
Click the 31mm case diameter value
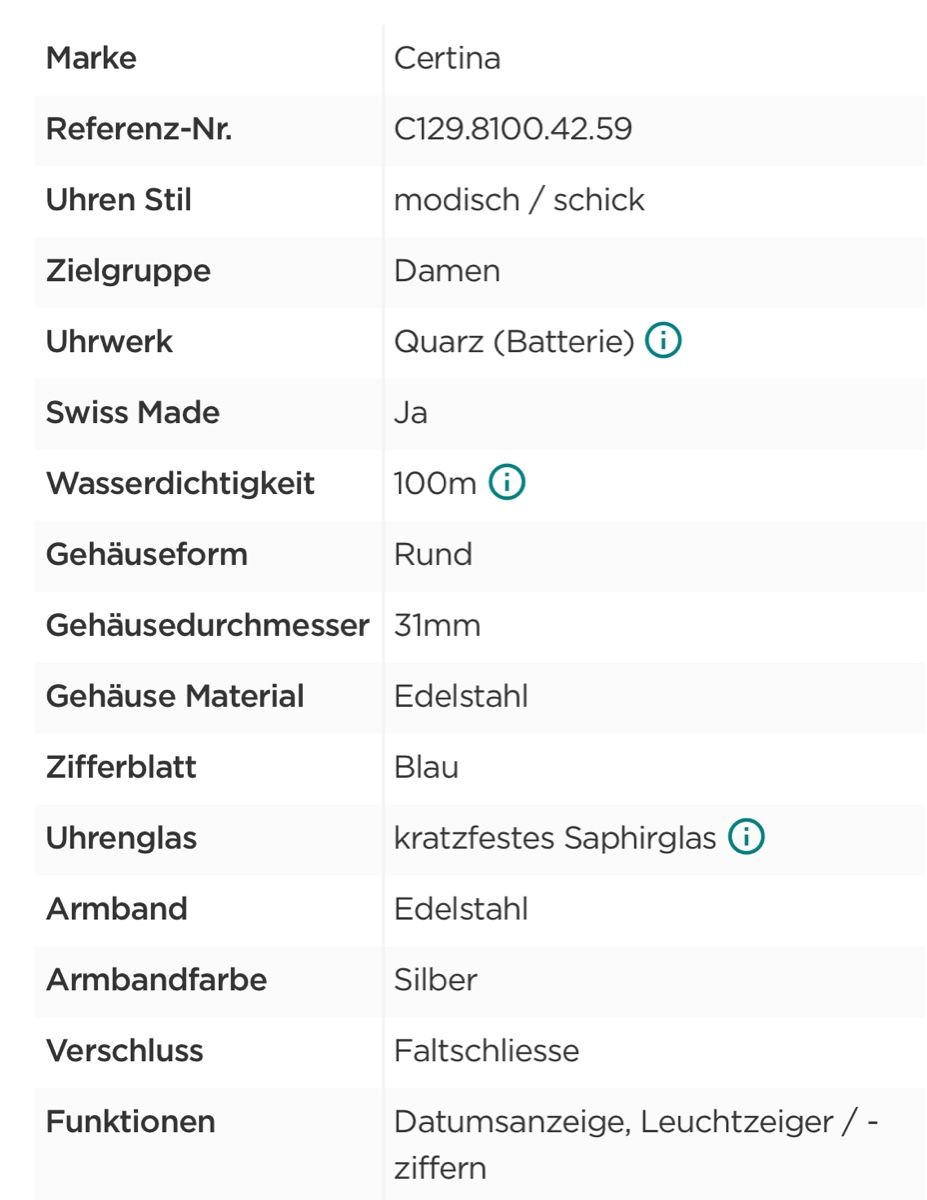click(x=437, y=626)
